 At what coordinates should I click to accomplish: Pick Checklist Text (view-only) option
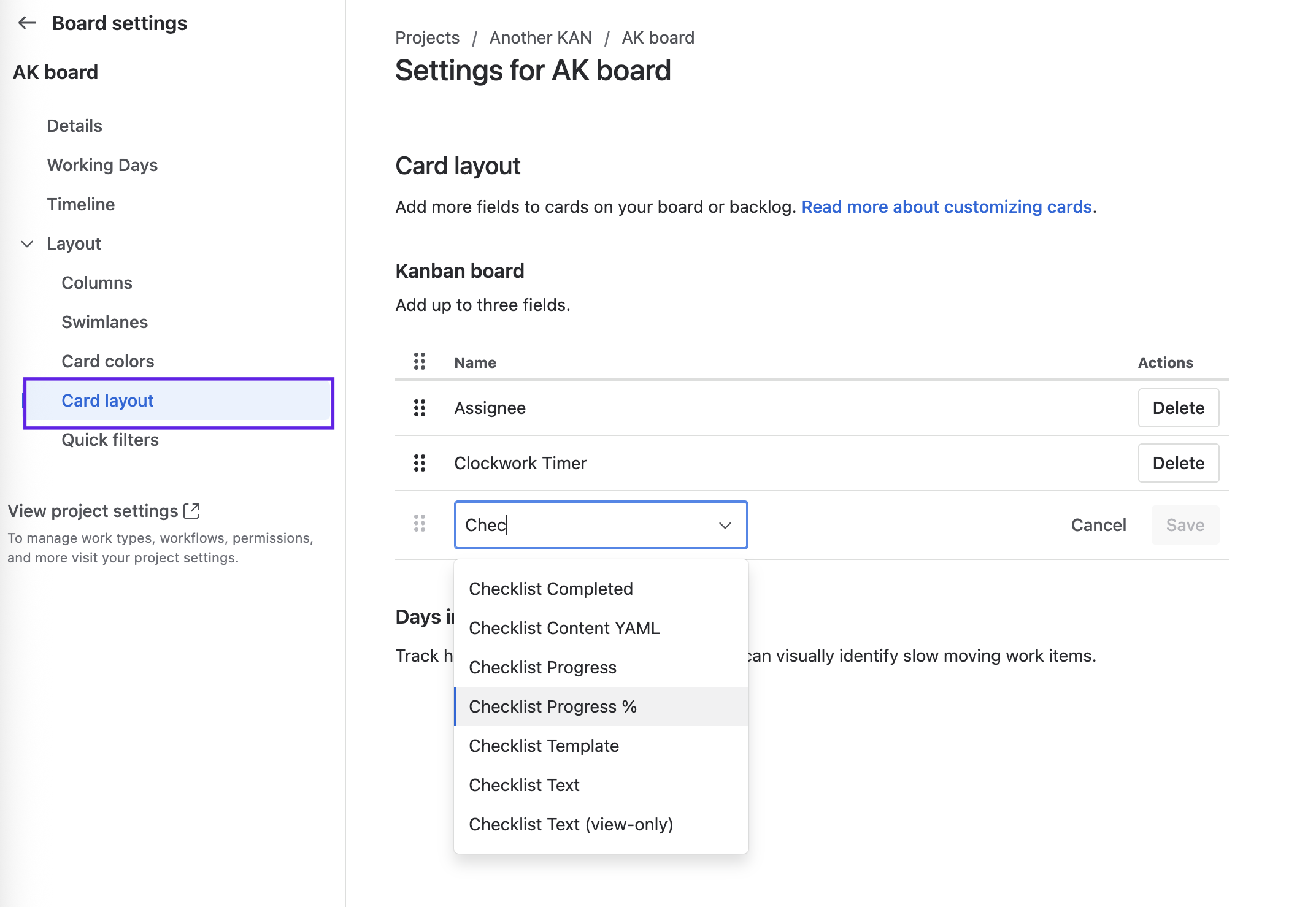(x=571, y=824)
